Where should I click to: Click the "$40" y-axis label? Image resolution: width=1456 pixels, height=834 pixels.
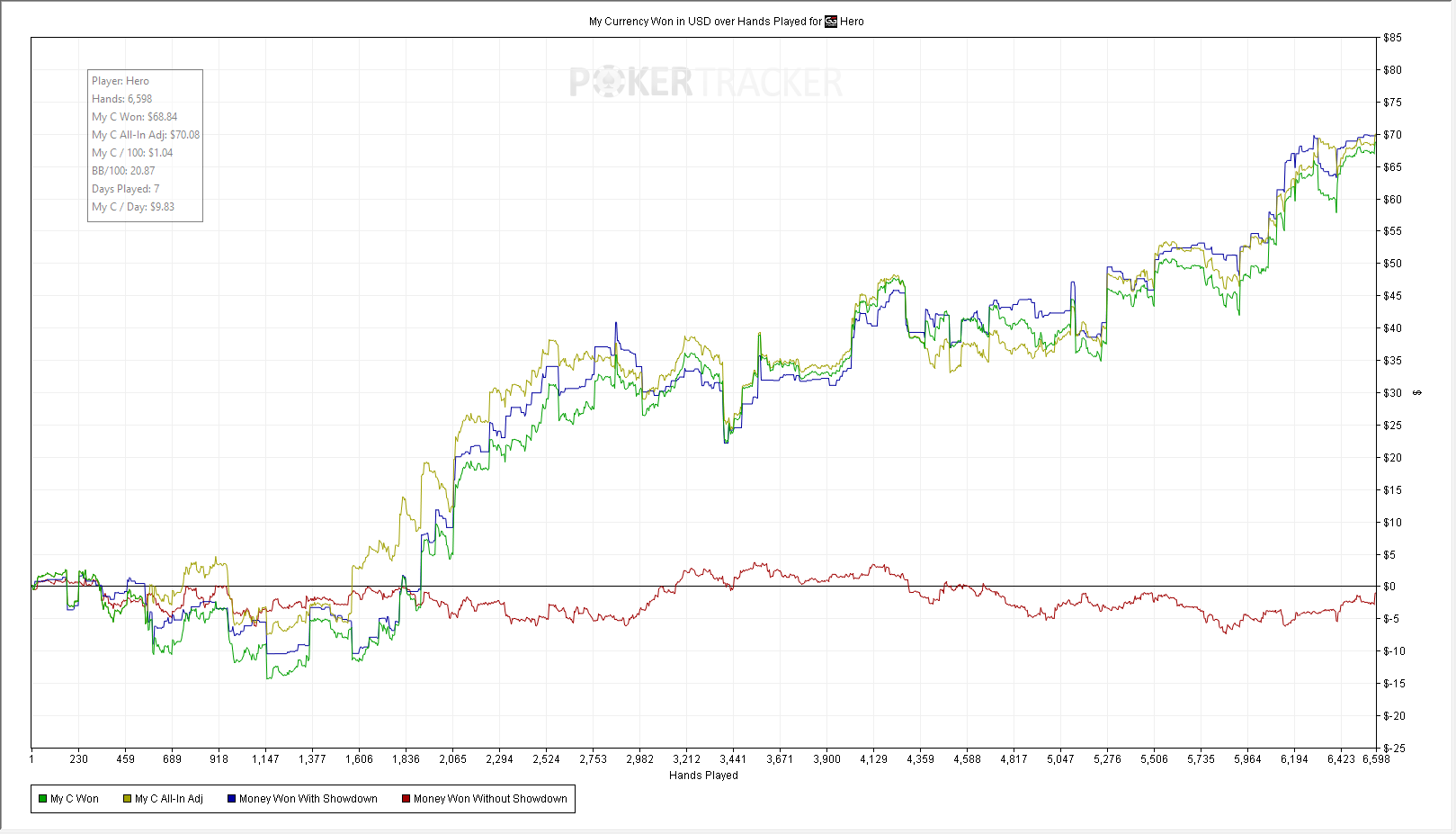(1392, 328)
